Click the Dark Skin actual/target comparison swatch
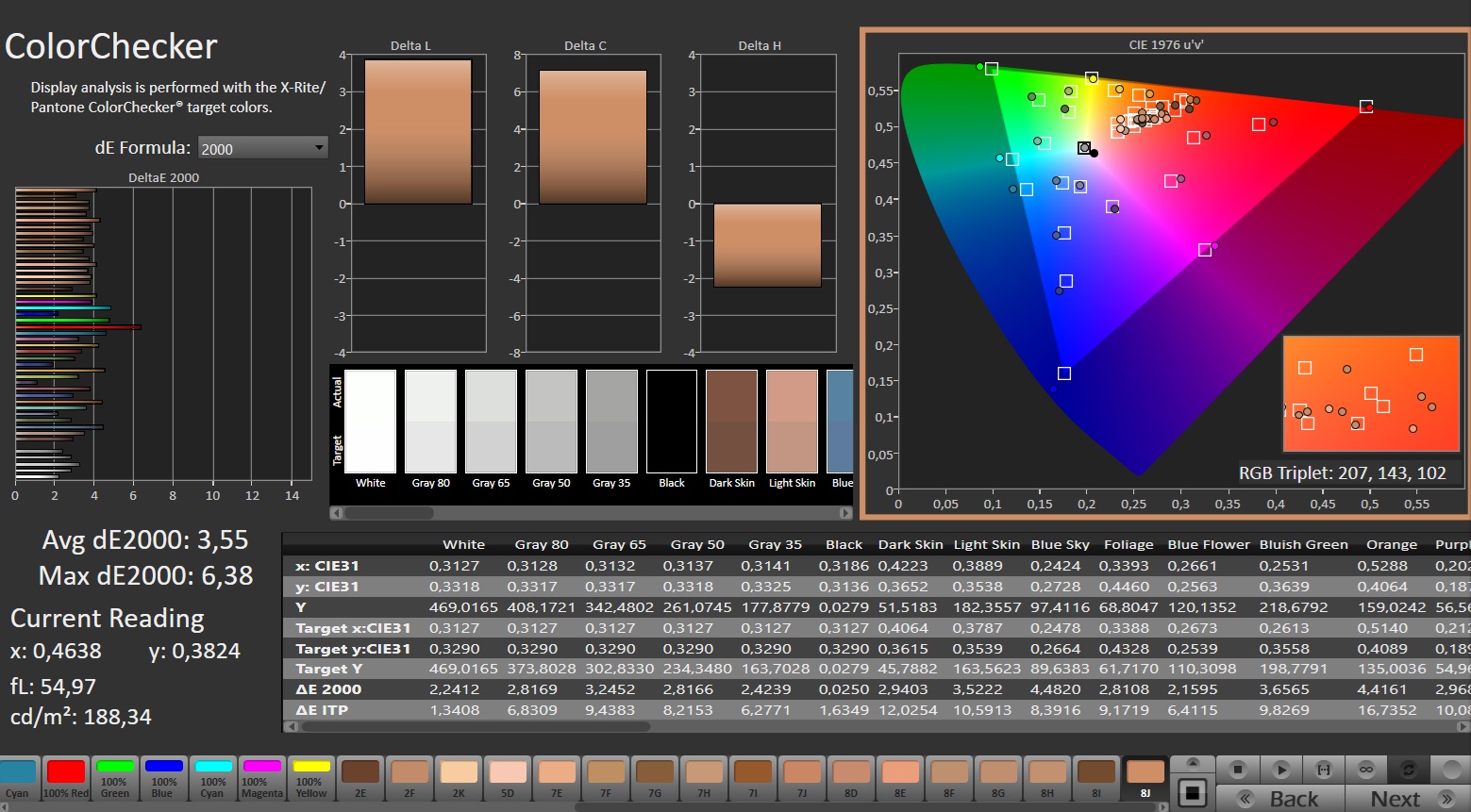Image resolution: width=1471 pixels, height=812 pixels. pyautogui.click(x=731, y=422)
